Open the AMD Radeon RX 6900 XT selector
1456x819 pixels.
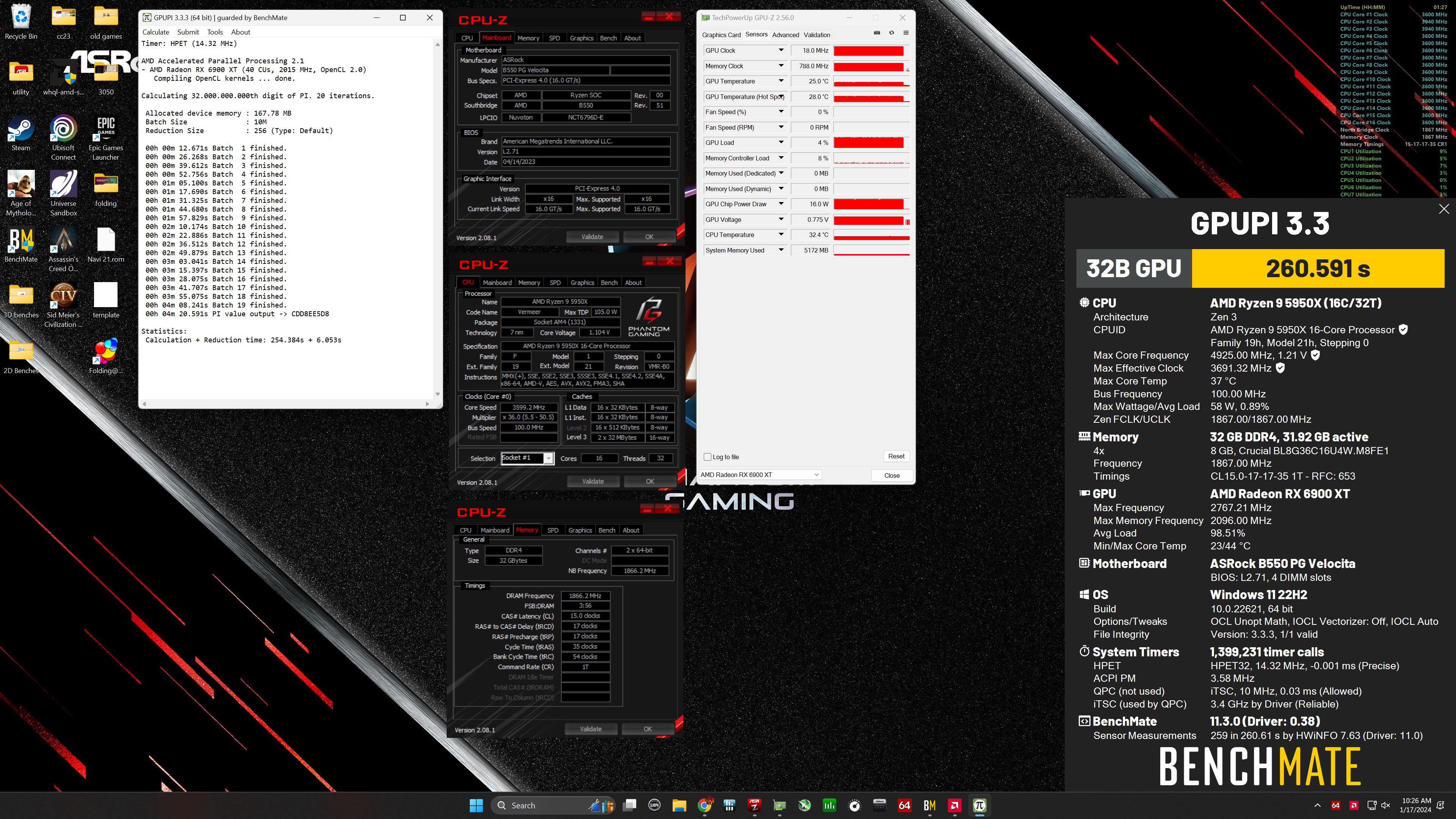pyautogui.click(x=759, y=475)
